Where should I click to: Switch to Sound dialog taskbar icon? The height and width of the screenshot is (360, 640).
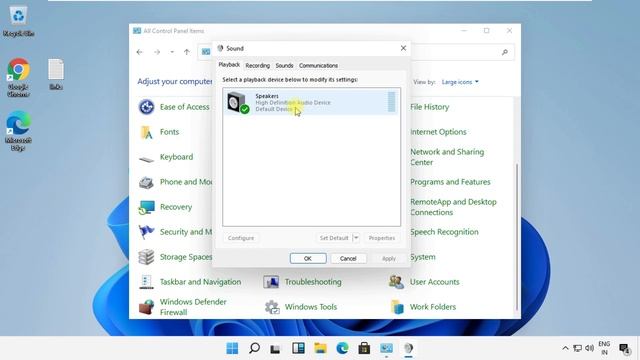point(408,348)
